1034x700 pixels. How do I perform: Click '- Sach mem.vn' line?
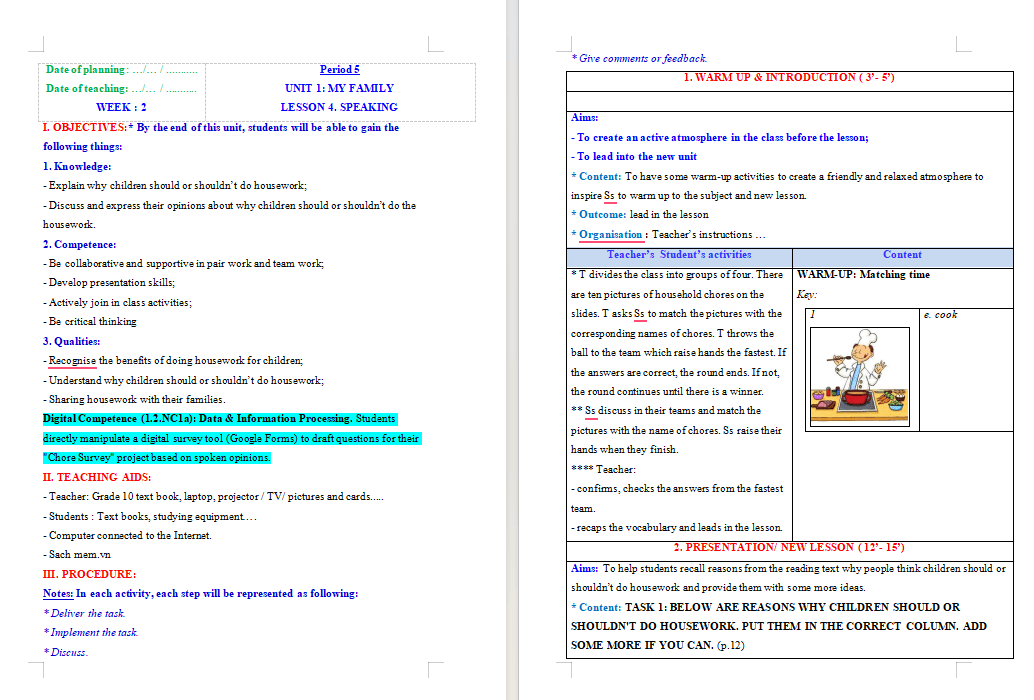pos(77,554)
